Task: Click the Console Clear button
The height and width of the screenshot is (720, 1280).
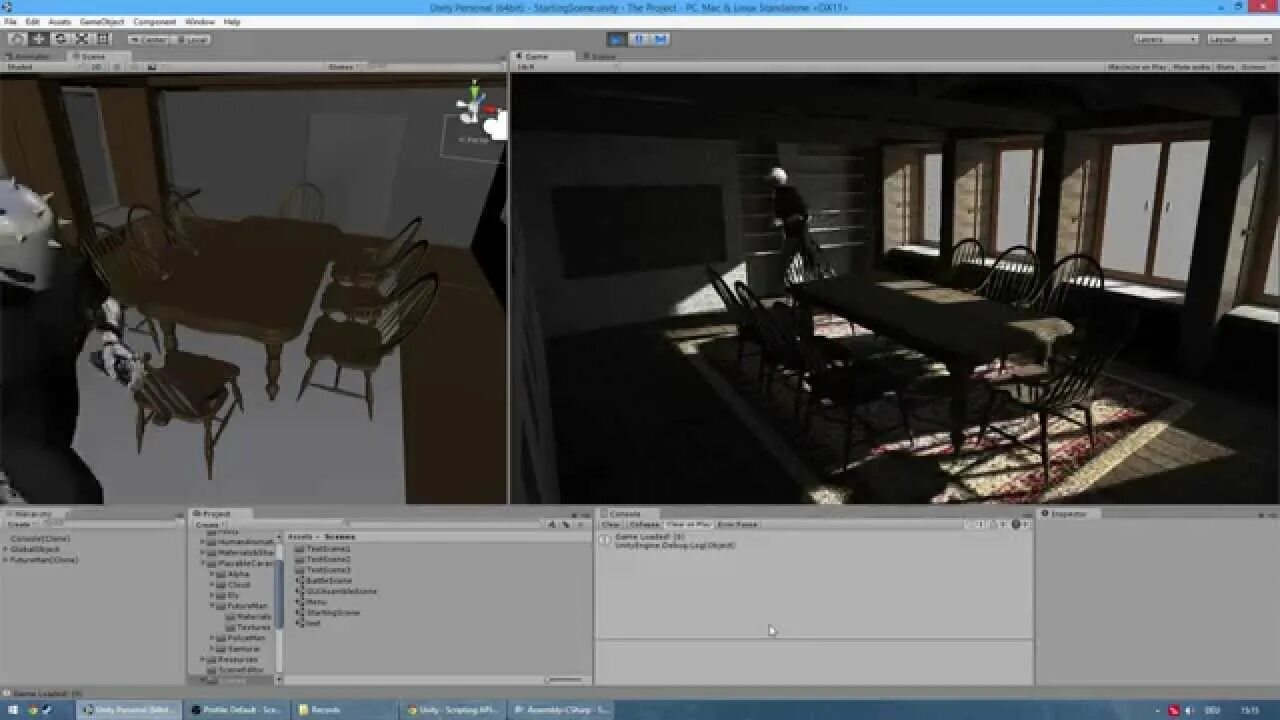Action: pyautogui.click(x=611, y=524)
